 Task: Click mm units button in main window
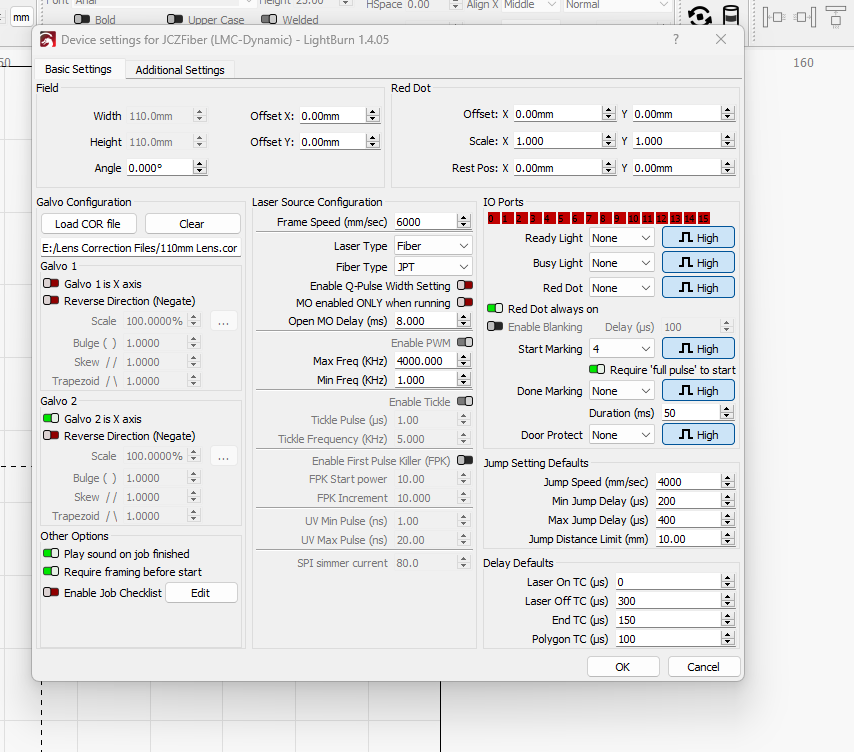click(21, 17)
